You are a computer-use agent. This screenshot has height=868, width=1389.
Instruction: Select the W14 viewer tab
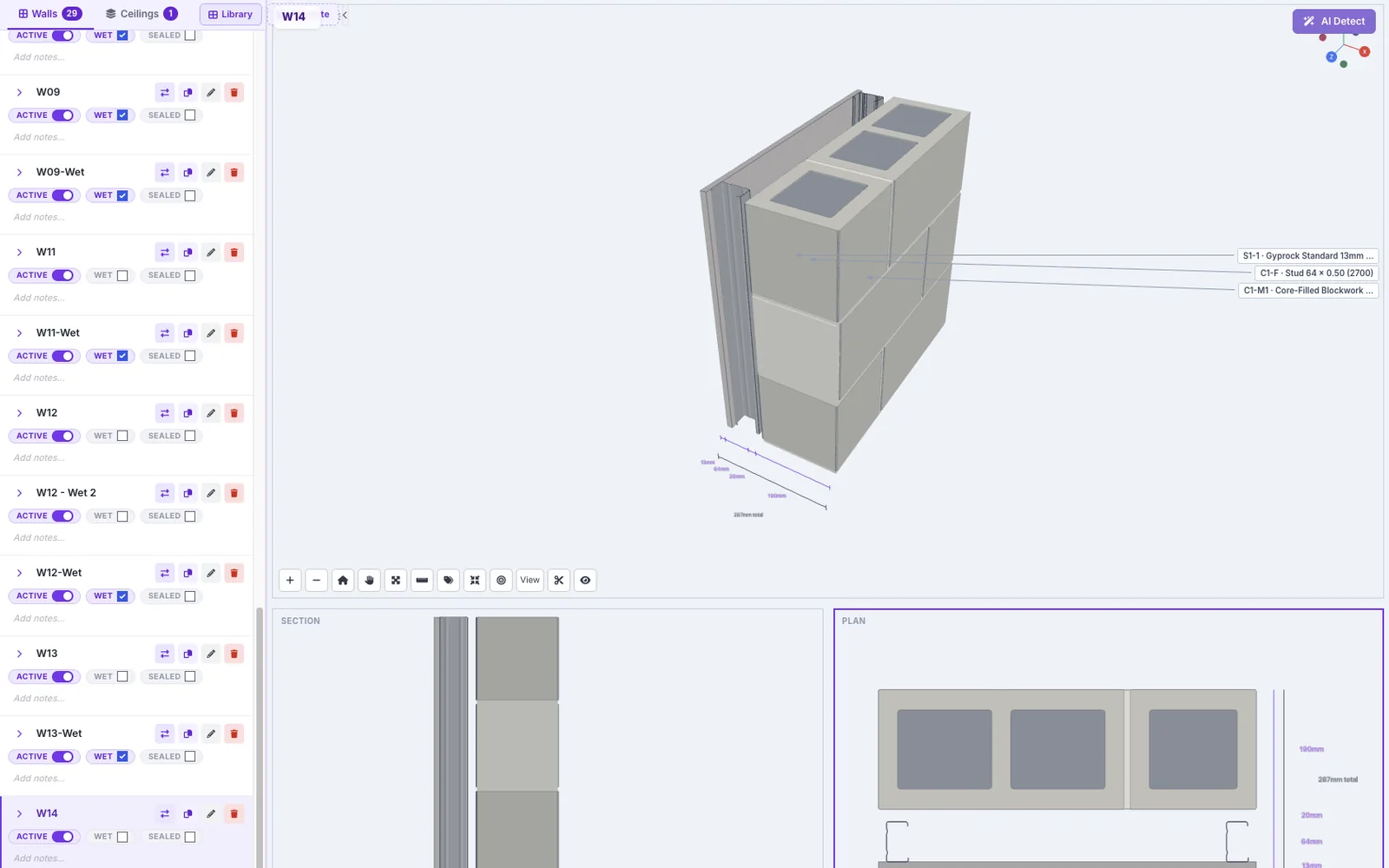pos(293,16)
